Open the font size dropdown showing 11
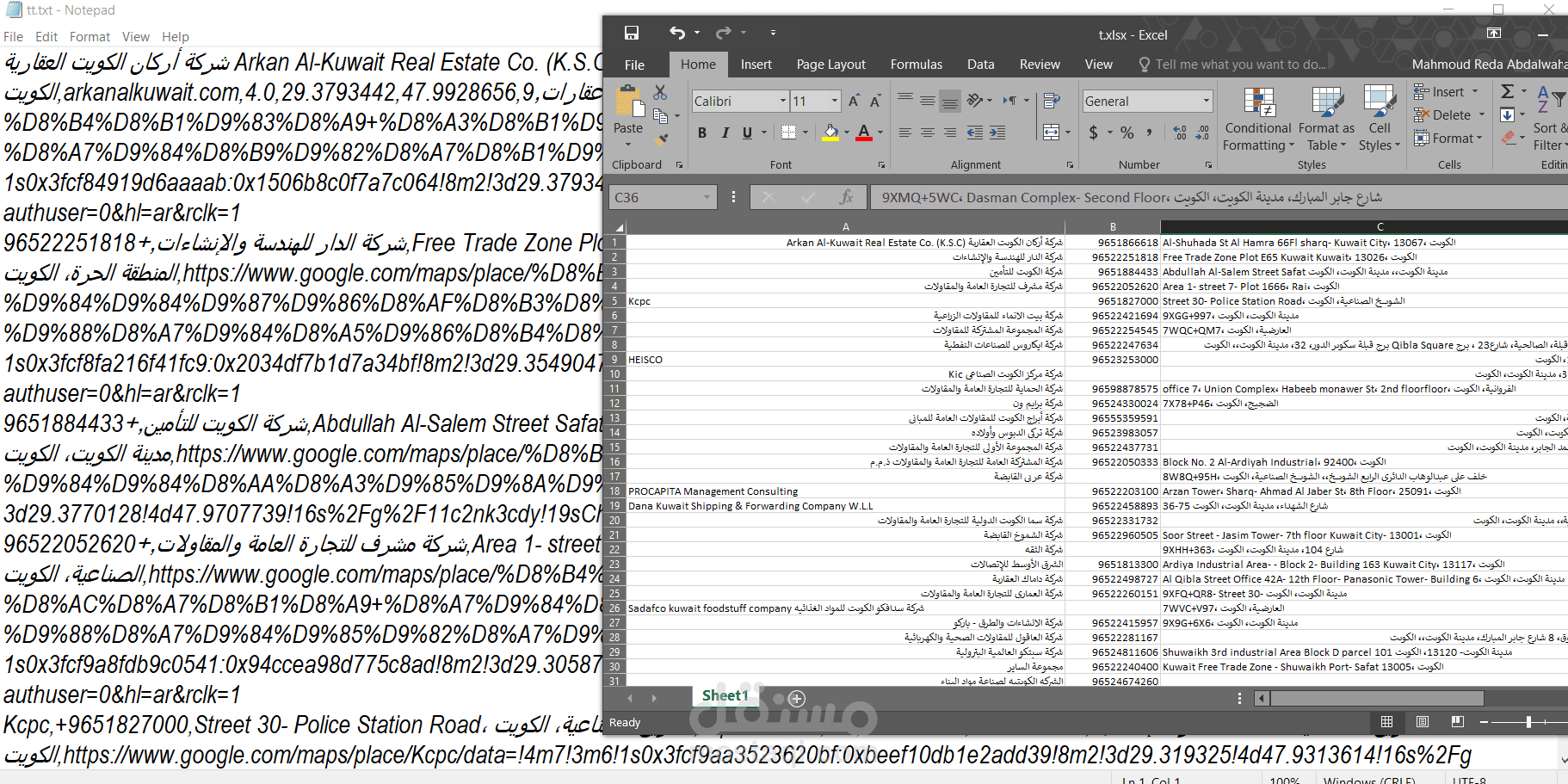Viewport: 1568px width, 784px height. point(835,102)
